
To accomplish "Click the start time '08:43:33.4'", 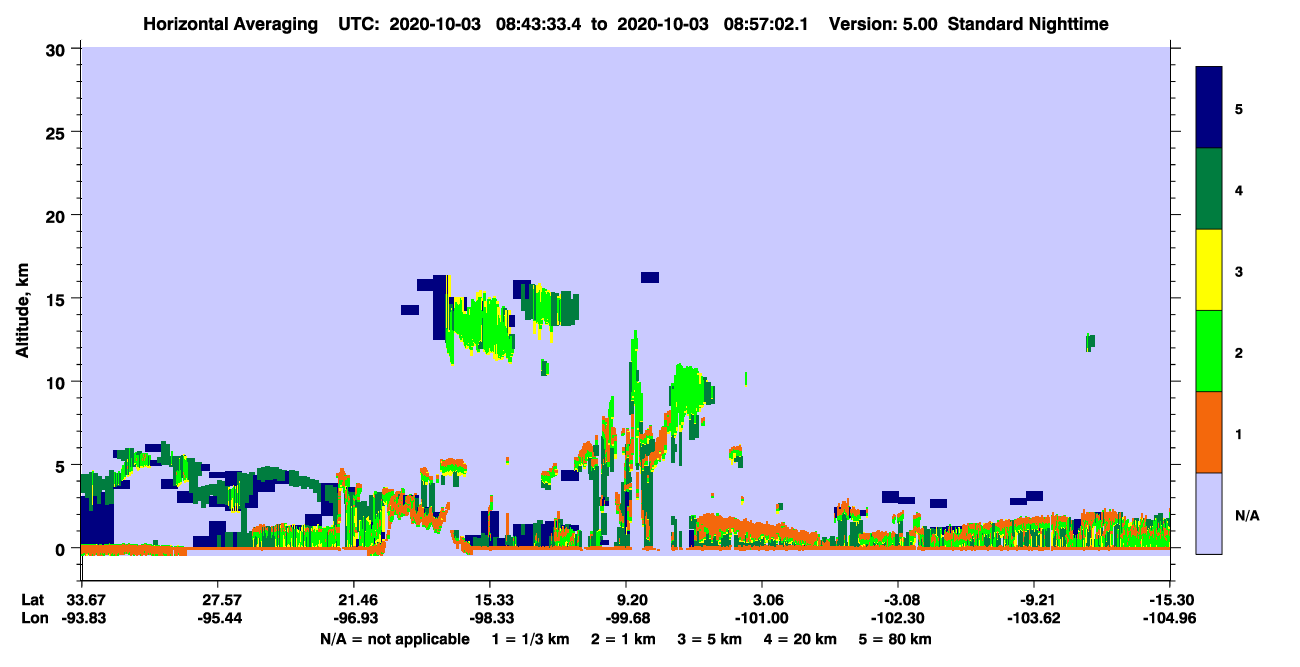I will click(x=538, y=24).
